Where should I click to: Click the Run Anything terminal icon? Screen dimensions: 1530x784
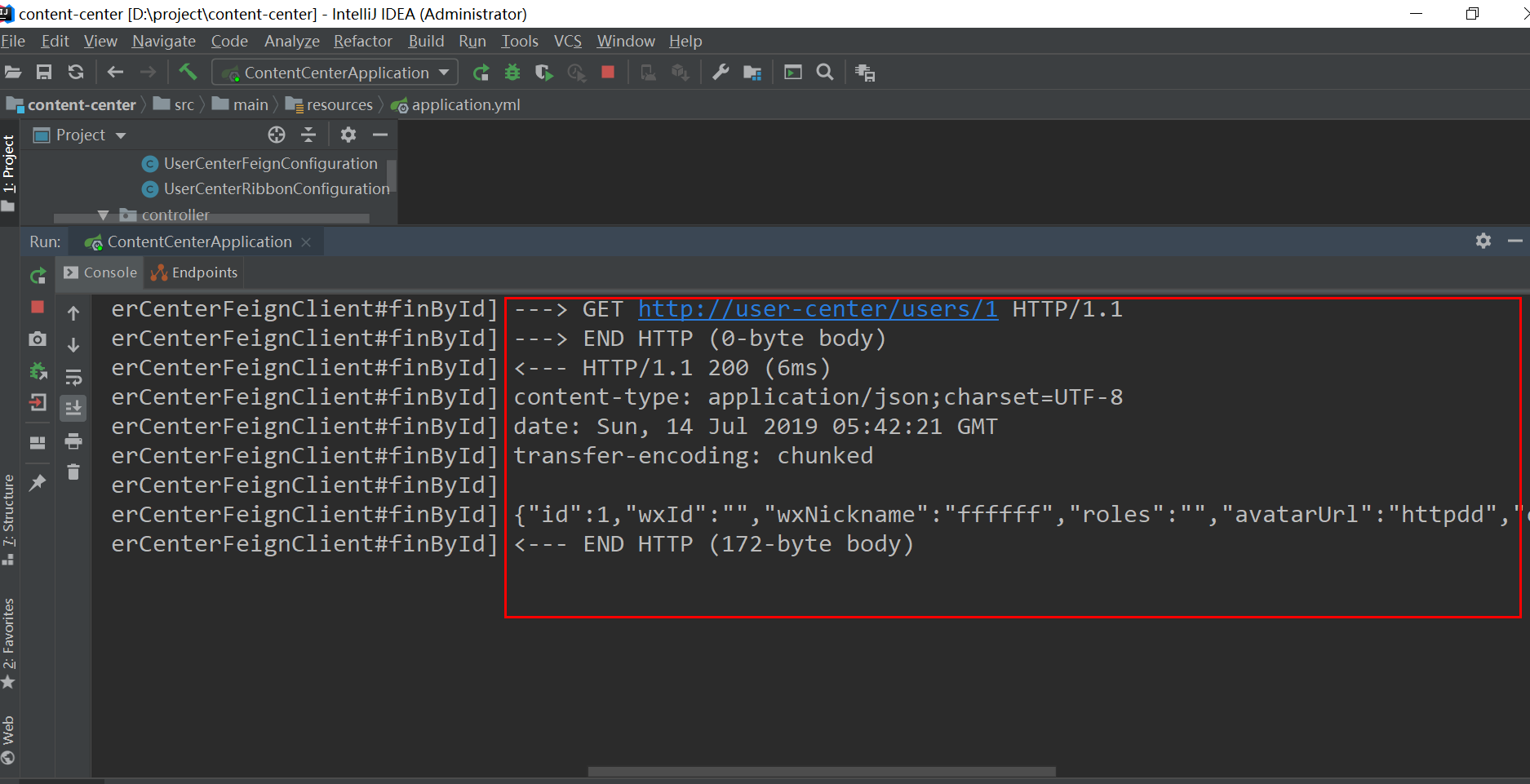pyautogui.click(x=793, y=73)
